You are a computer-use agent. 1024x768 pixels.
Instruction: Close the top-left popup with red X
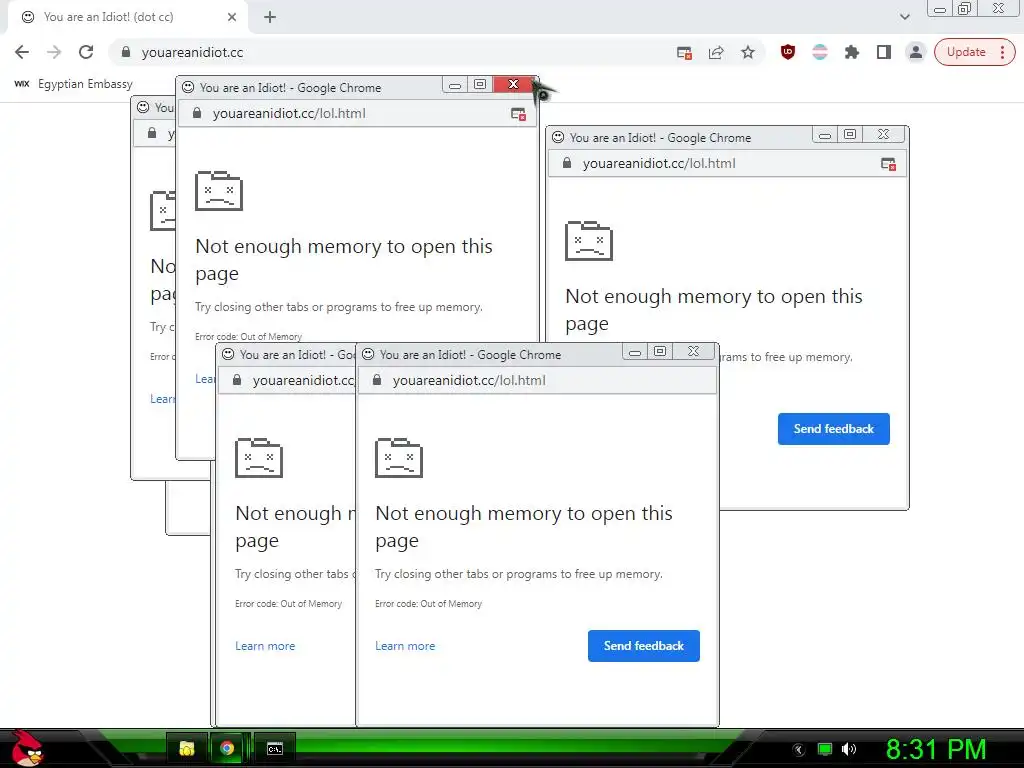[513, 84]
